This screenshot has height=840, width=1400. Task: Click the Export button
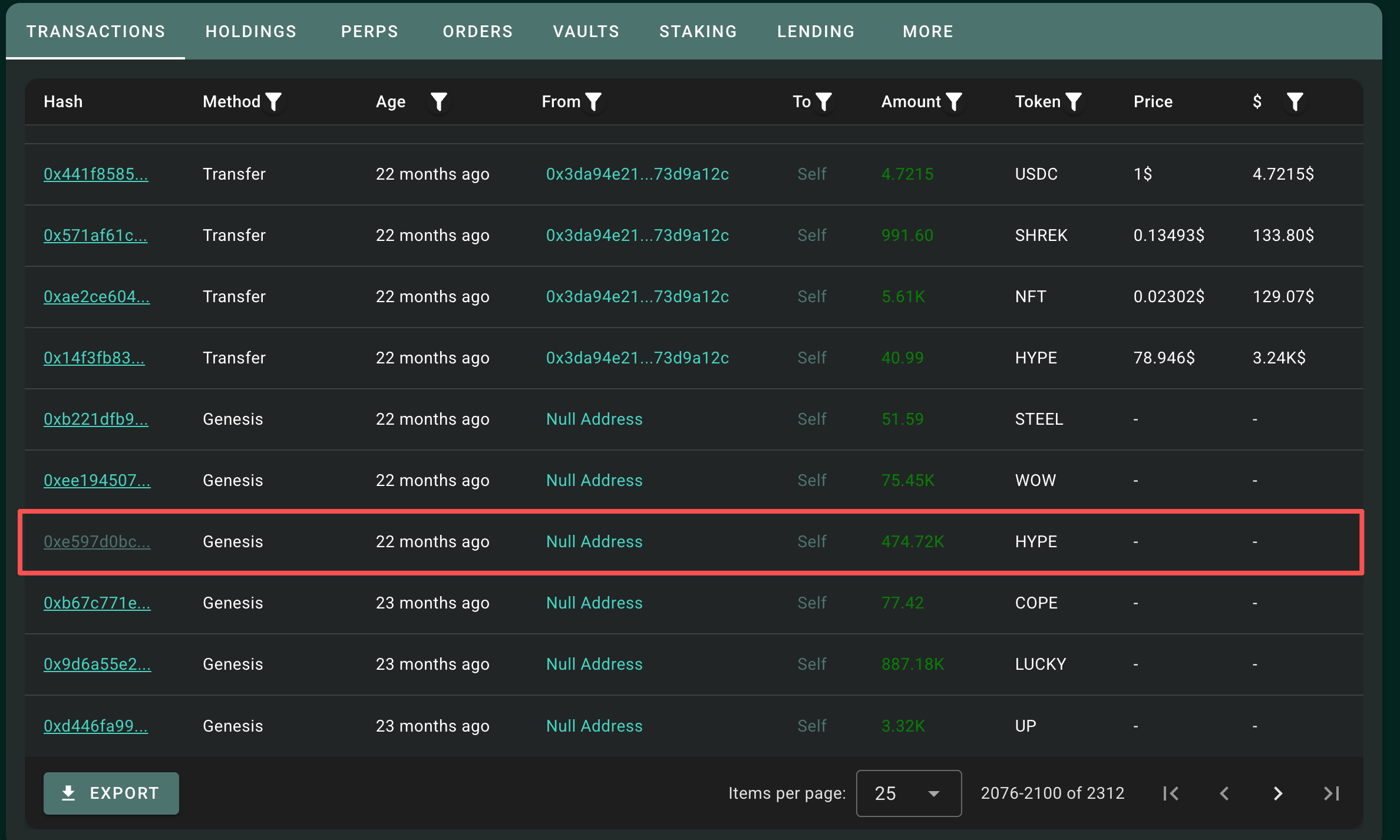point(111,793)
